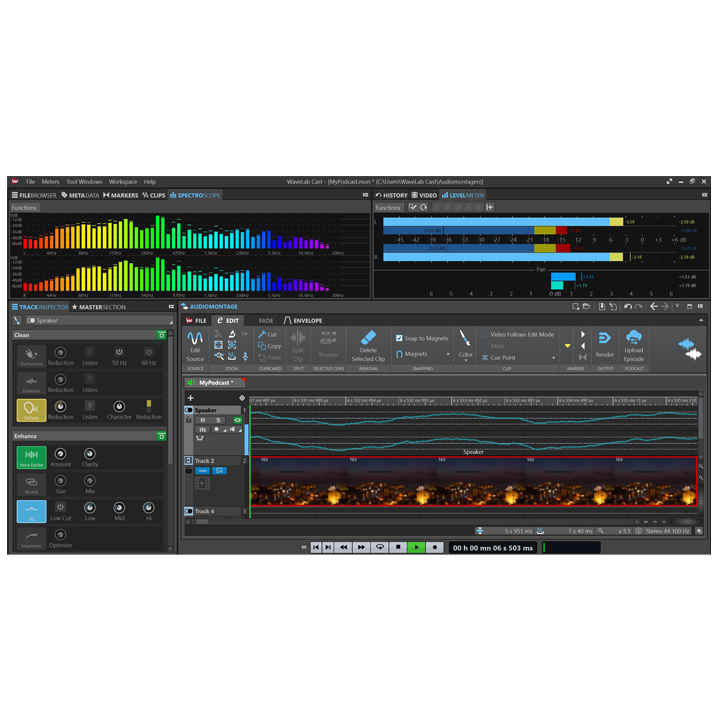
Task: Enable the Voice Exciter effect
Action: coord(31,455)
